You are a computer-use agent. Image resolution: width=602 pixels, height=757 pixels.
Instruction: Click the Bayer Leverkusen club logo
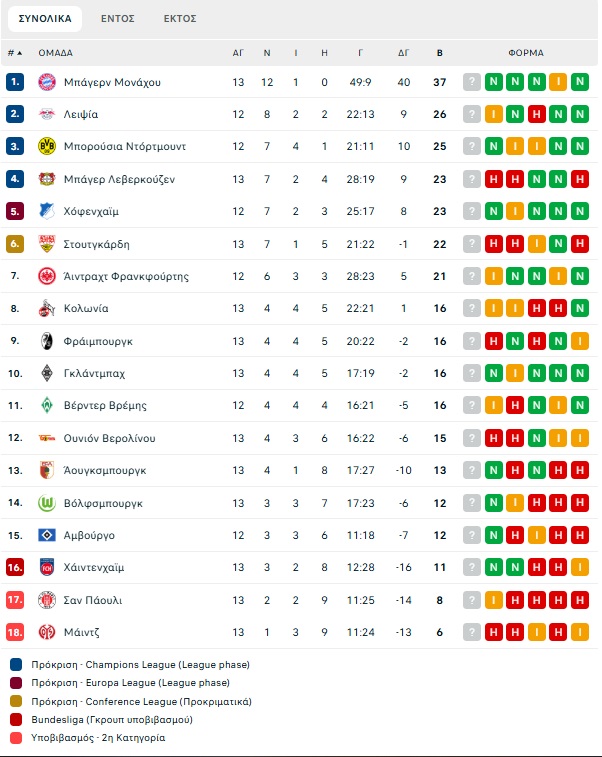pos(47,179)
